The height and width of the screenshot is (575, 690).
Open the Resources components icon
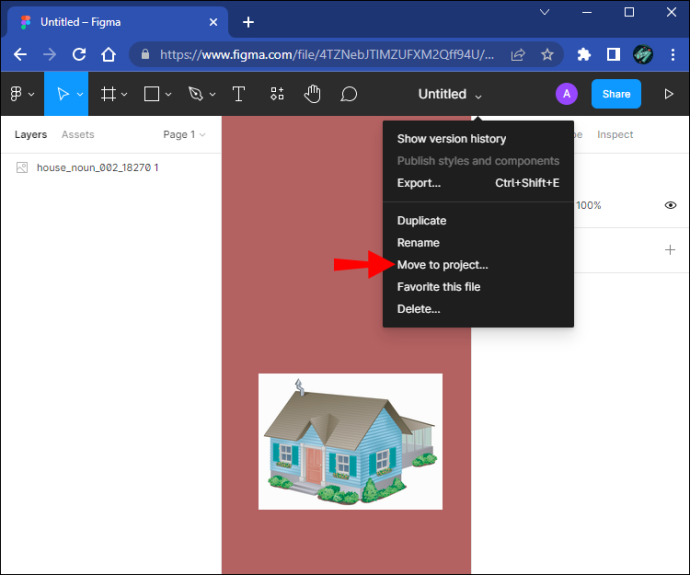277,94
